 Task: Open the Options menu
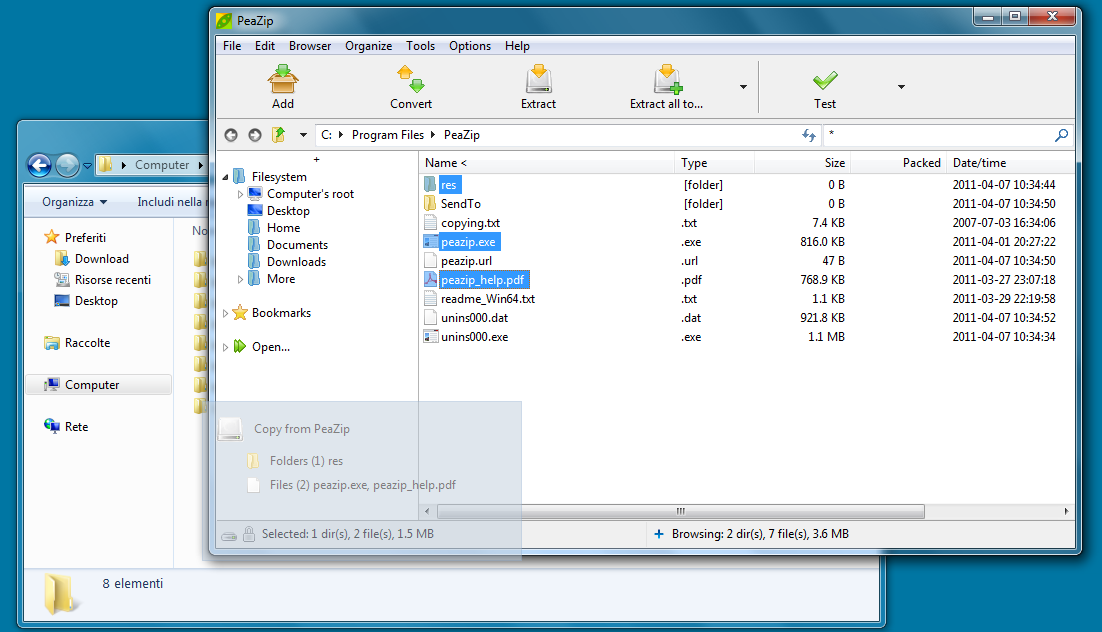(470, 46)
